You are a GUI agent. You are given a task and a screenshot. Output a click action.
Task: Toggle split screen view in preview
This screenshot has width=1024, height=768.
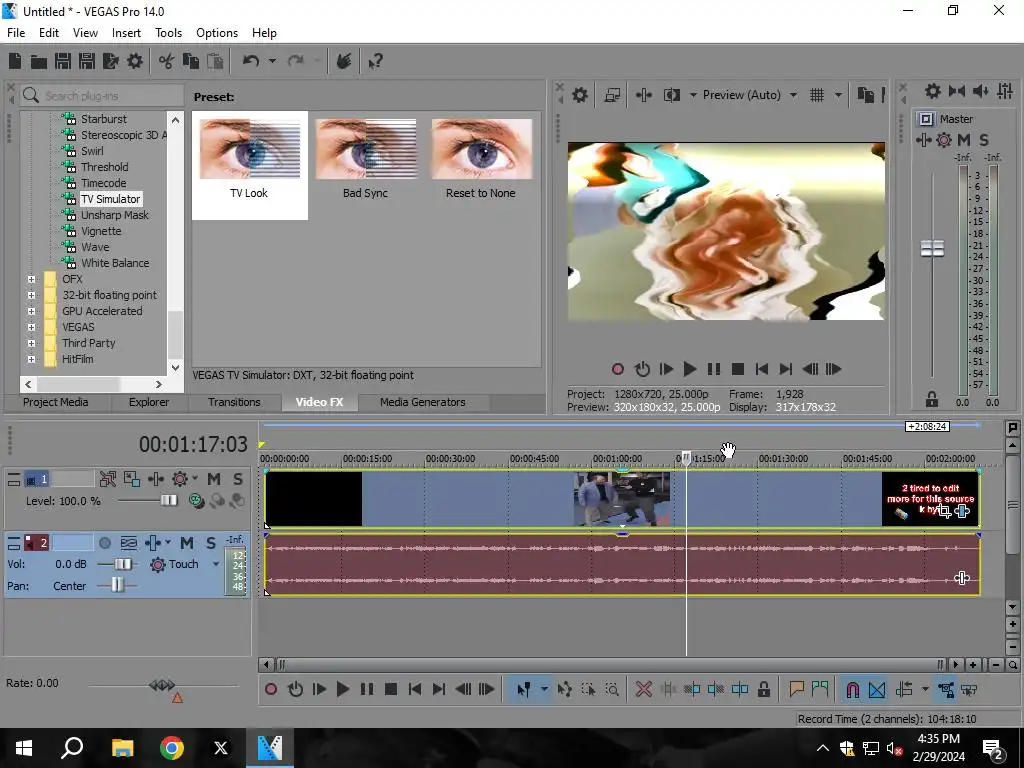click(671, 95)
